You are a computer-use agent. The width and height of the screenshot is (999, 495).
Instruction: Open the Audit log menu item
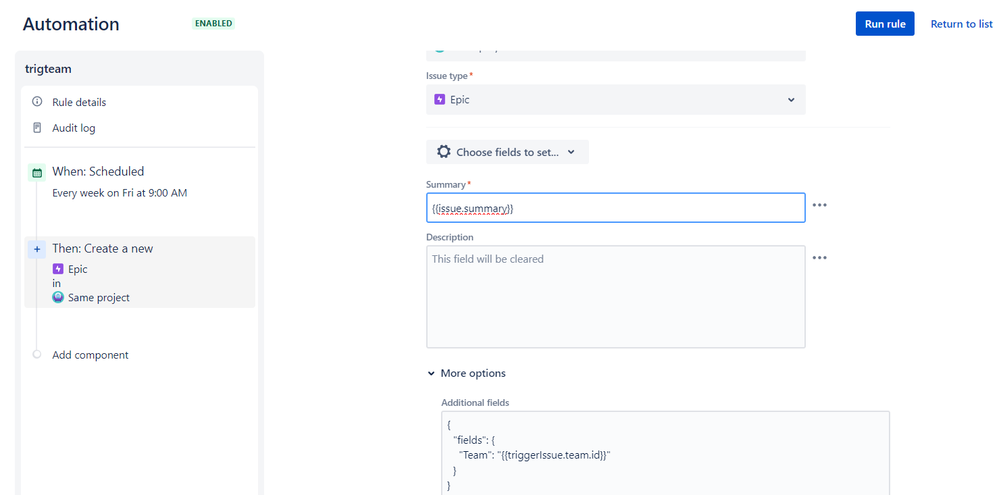74,128
